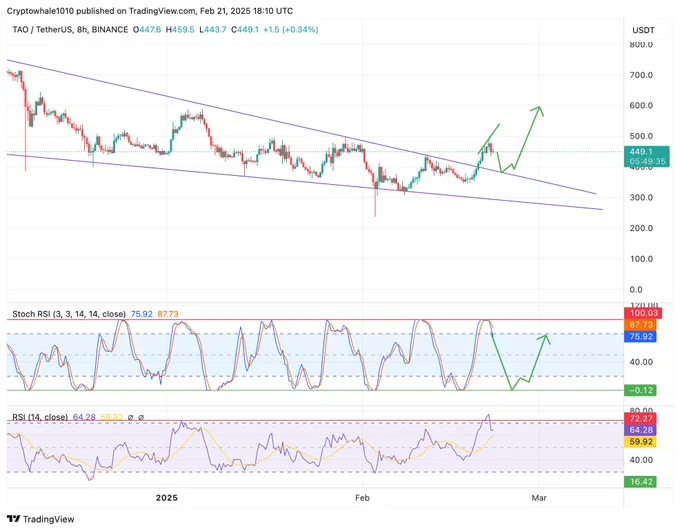The width and height of the screenshot is (680, 531).
Task: Click the purple 64.28 RSI axis label
Action: tap(640, 430)
